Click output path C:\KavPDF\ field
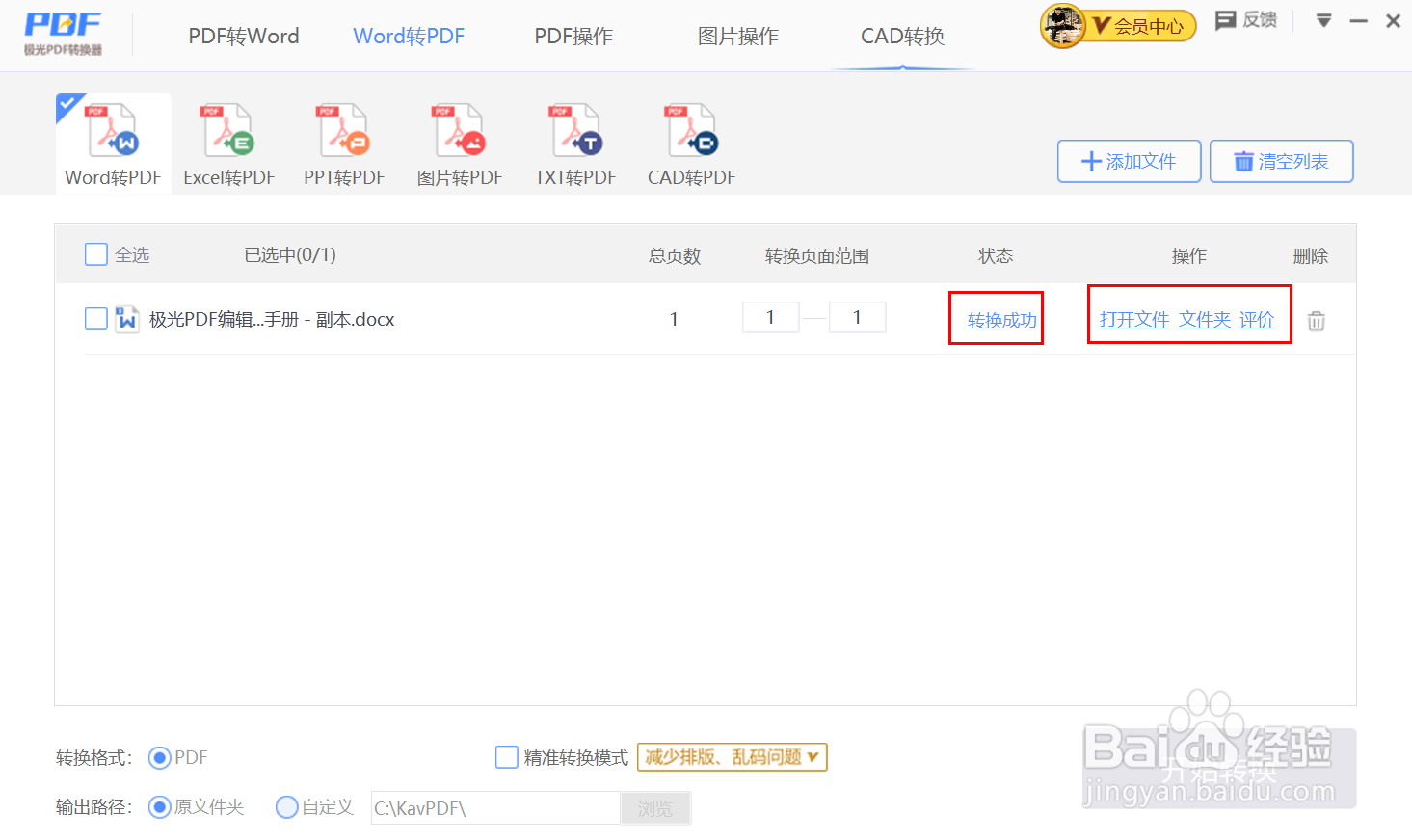Image resolution: width=1412 pixels, height=840 pixels. point(495,808)
